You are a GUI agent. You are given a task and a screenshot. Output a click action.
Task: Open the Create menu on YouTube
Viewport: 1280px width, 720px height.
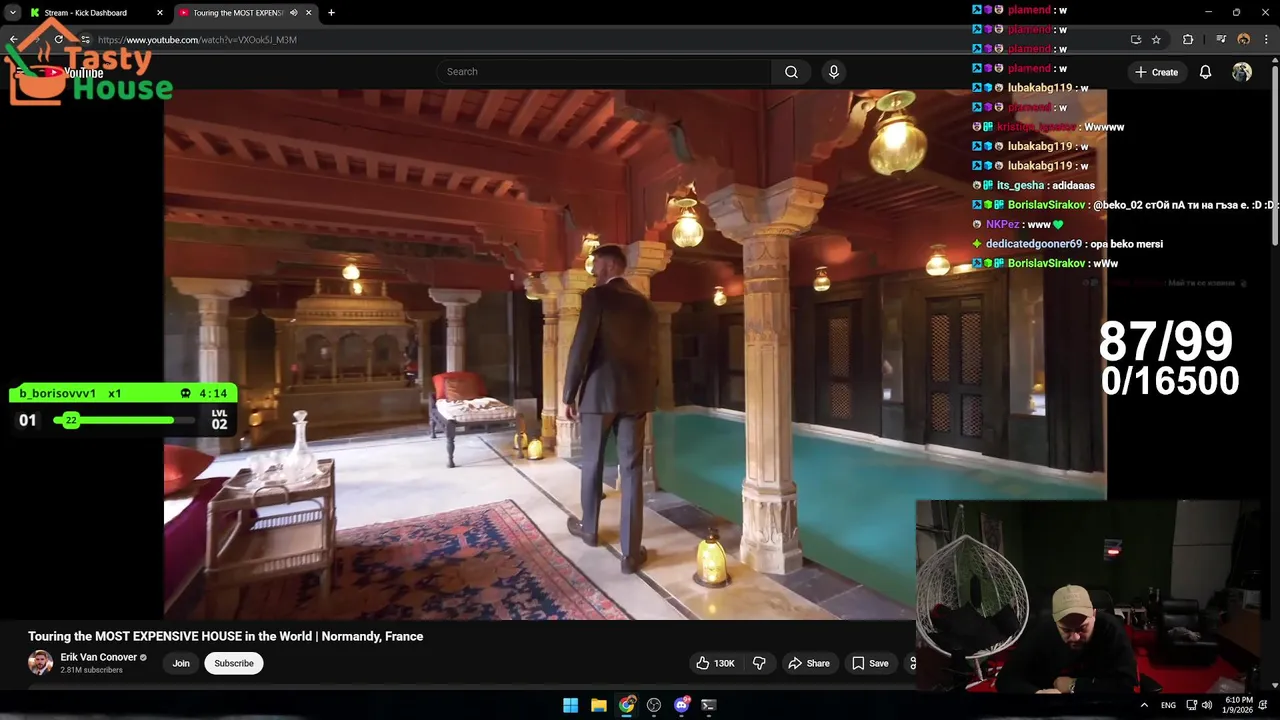[1156, 72]
